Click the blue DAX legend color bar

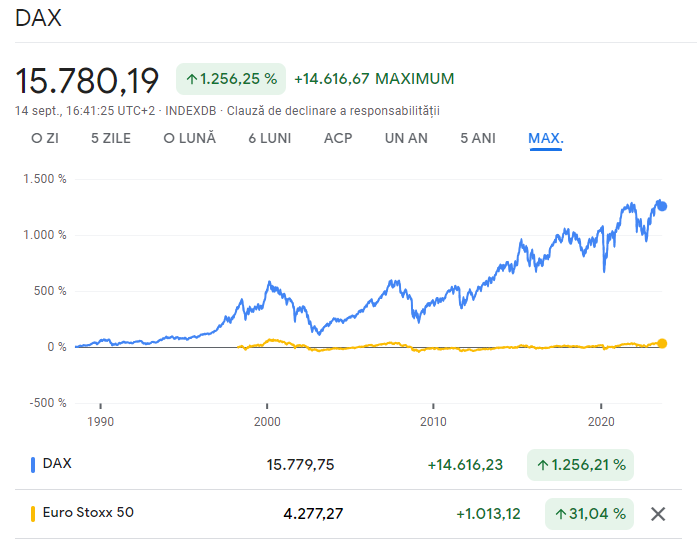click(x=33, y=464)
